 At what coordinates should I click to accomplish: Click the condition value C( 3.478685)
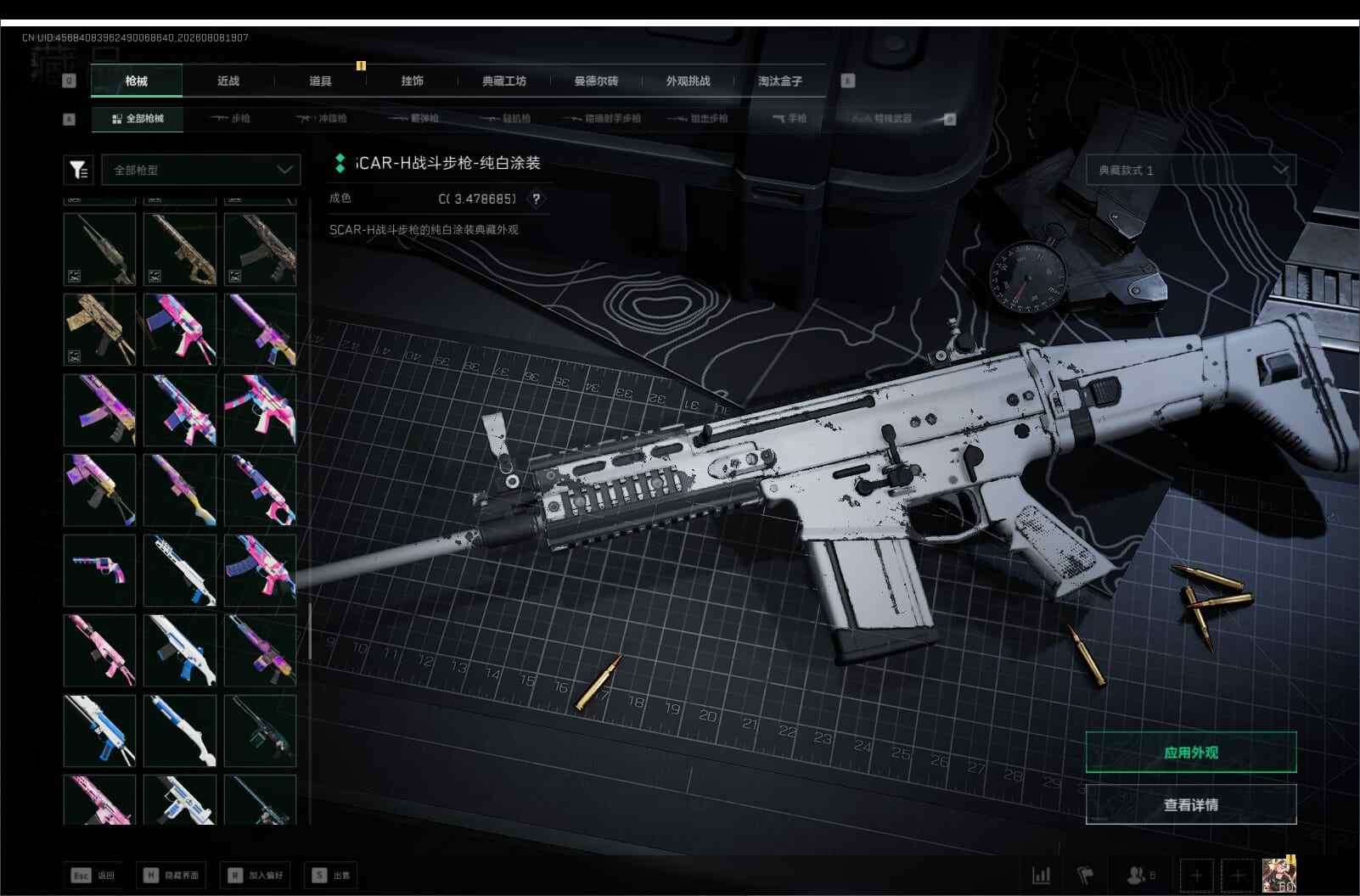477,199
